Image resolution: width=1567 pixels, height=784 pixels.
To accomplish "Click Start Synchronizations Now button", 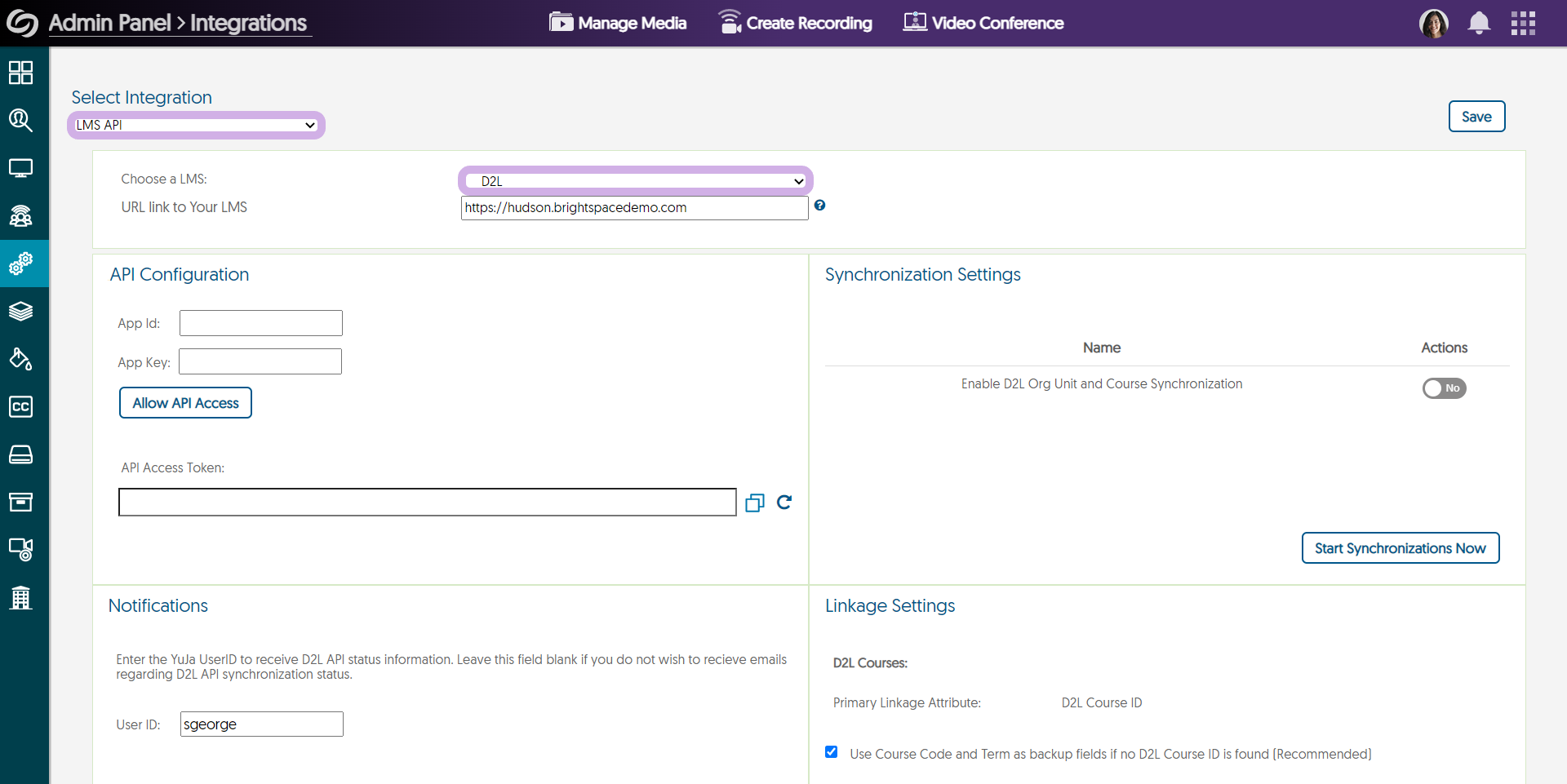I will pos(1400,548).
